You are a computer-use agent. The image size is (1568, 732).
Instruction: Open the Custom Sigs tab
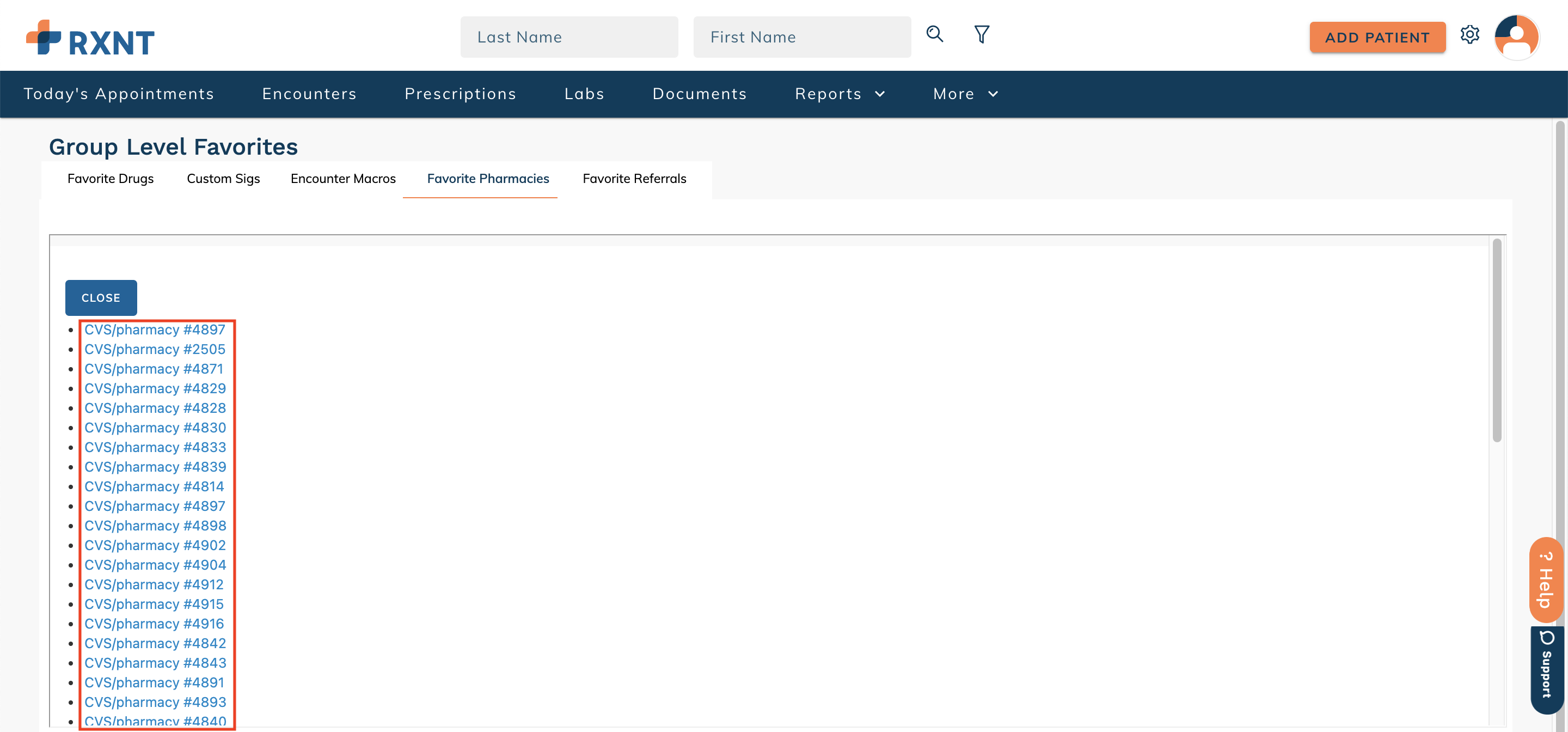coord(223,179)
